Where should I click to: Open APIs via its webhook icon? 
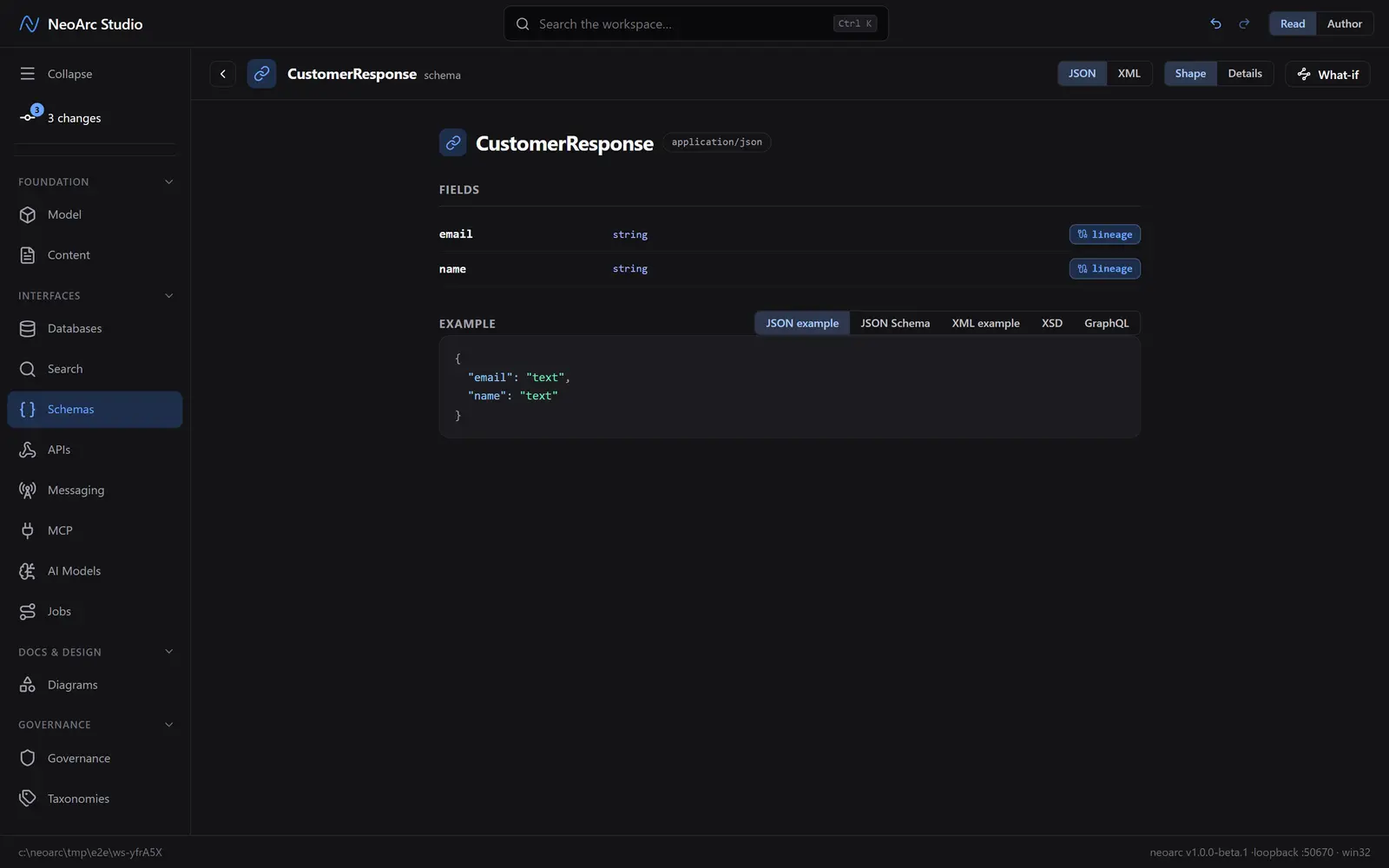28,450
